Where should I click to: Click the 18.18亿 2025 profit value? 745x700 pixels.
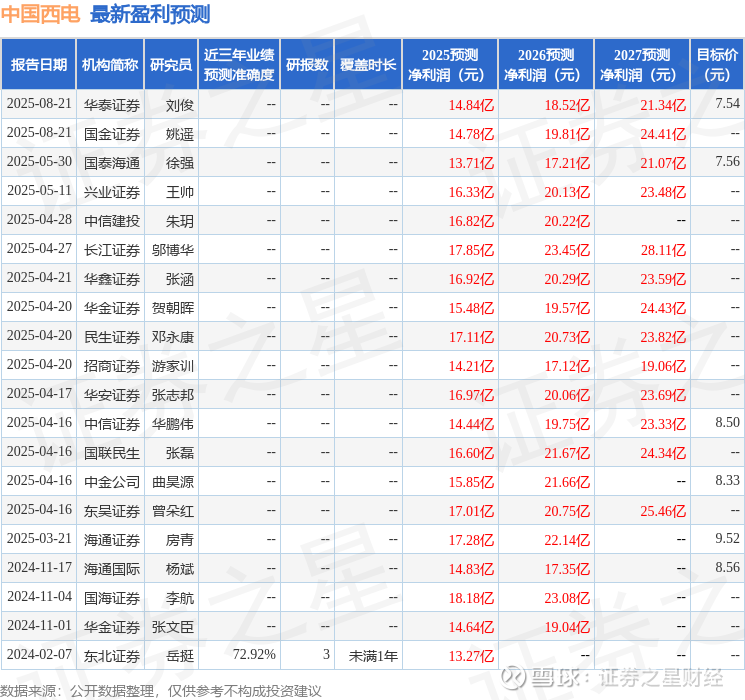471,598
